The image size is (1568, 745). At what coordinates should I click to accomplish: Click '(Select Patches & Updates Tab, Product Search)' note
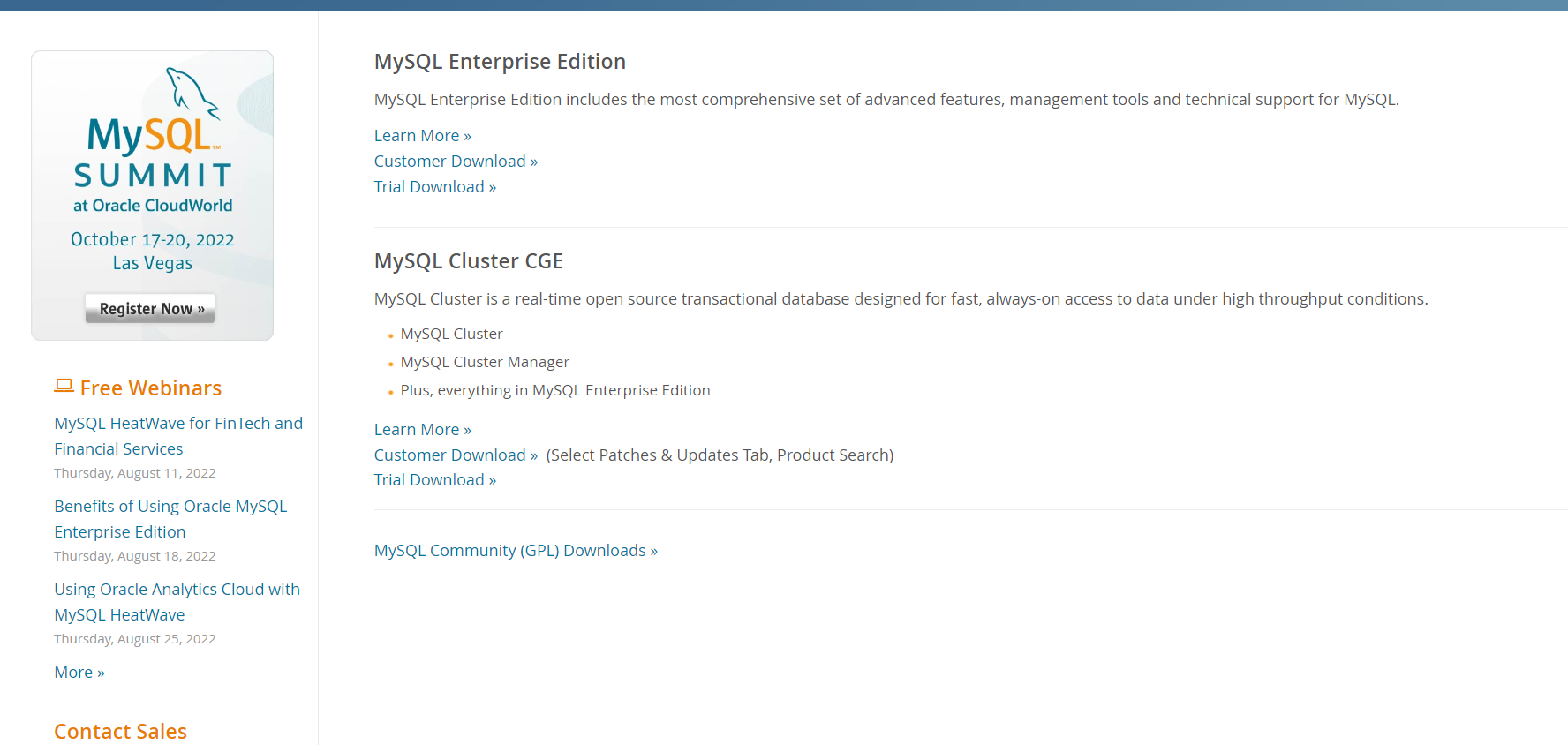click(x=720, y=455)
